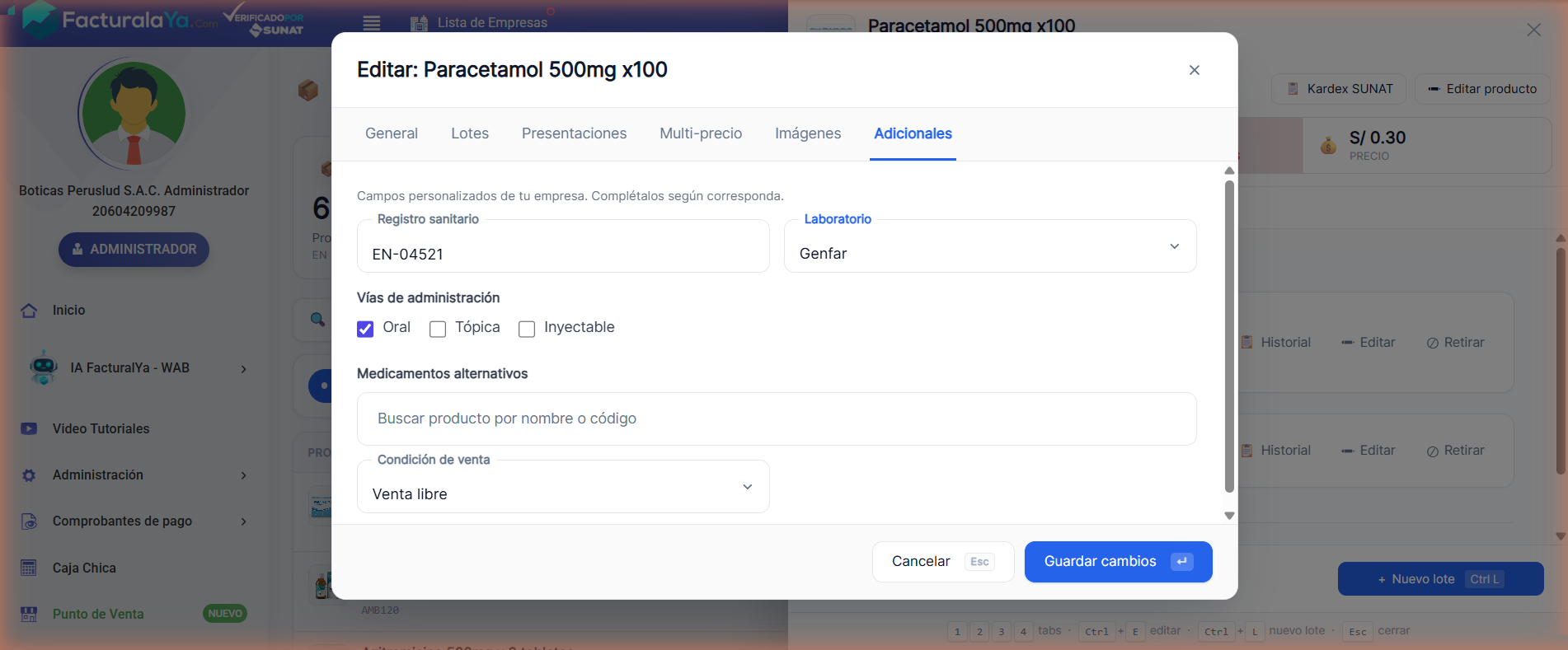Click the user avatar picture

click(133, 114)
